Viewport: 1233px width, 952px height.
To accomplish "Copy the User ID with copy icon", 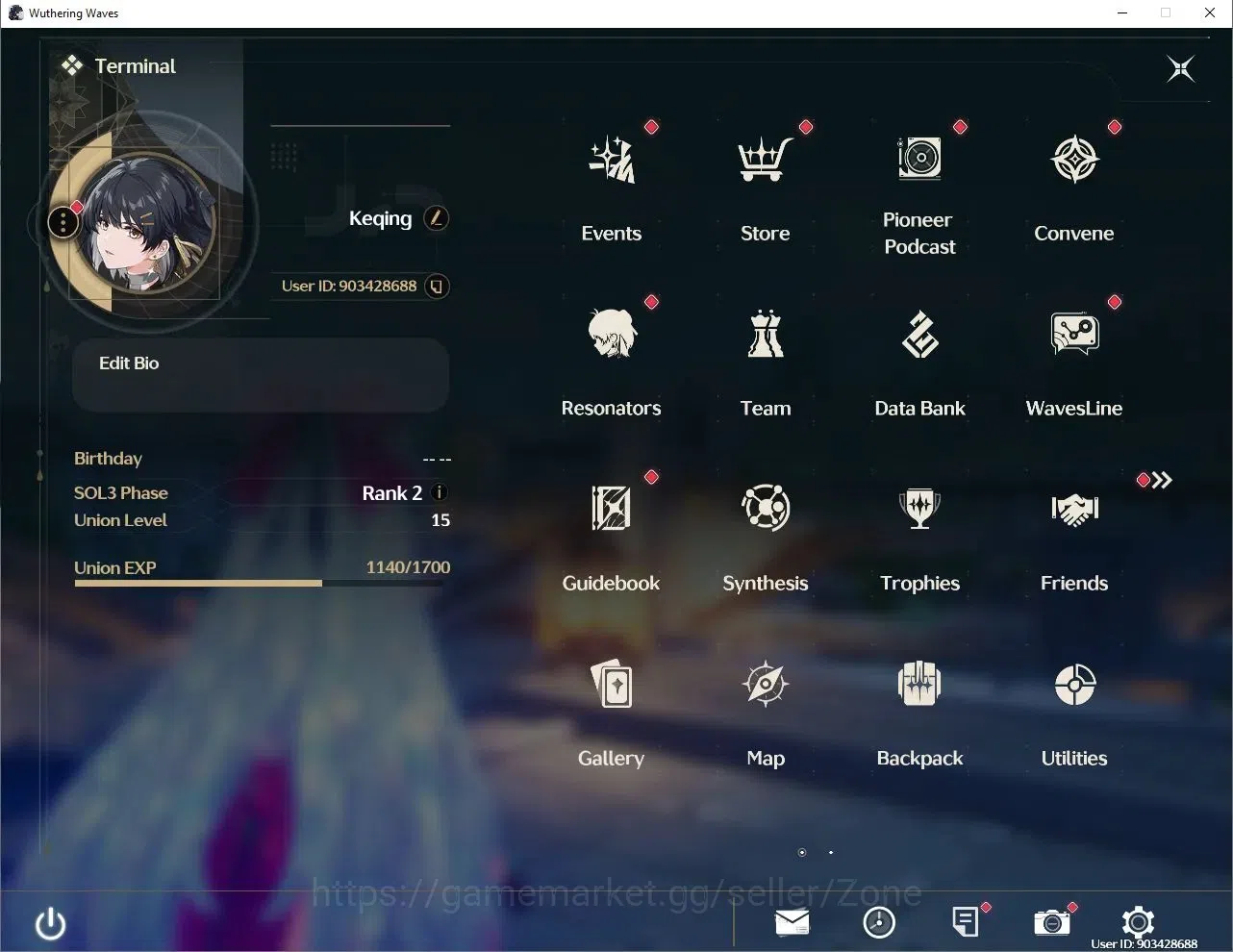I will pyautogui.click(x=437, y=286).
